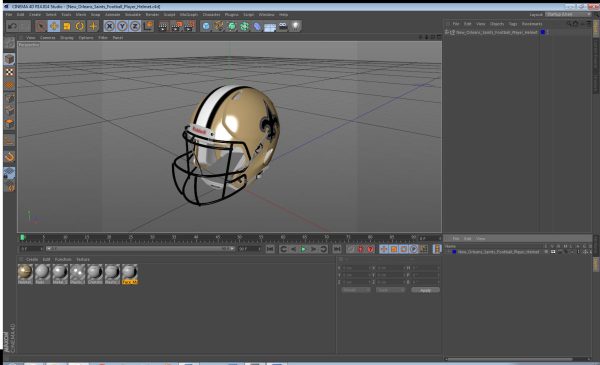Viewport: 600px width, 365px height.
Task: Click the green current-frame marker on timeline
Action: 22,238
